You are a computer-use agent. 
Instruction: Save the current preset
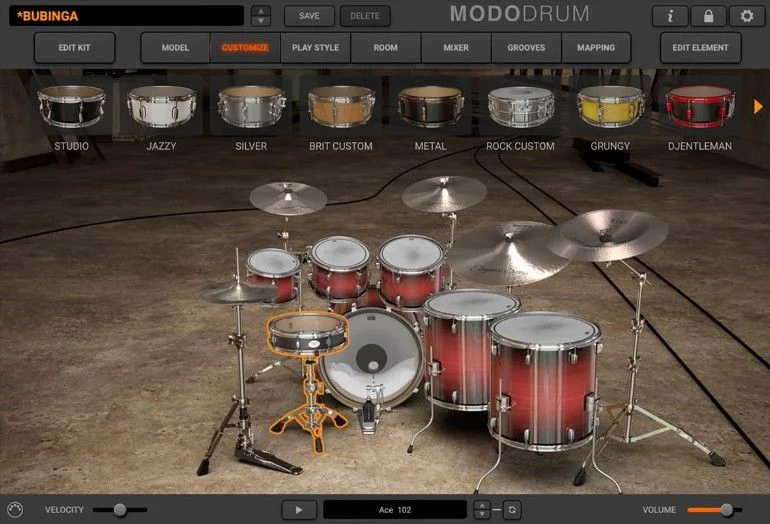(309, 16)
